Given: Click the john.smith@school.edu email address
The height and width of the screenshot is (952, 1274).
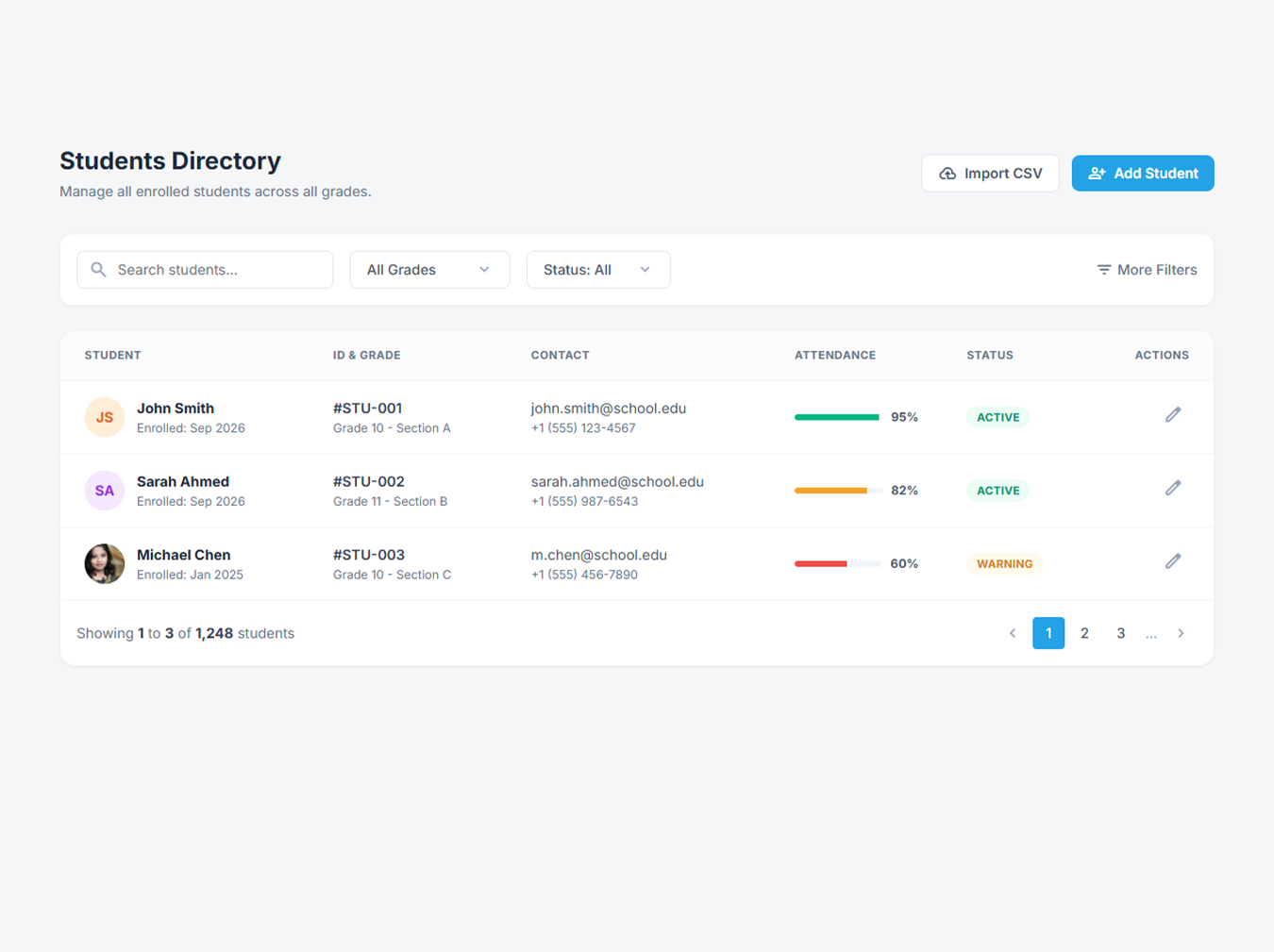Looking at the screenshot, I should (x=608, y=409).
